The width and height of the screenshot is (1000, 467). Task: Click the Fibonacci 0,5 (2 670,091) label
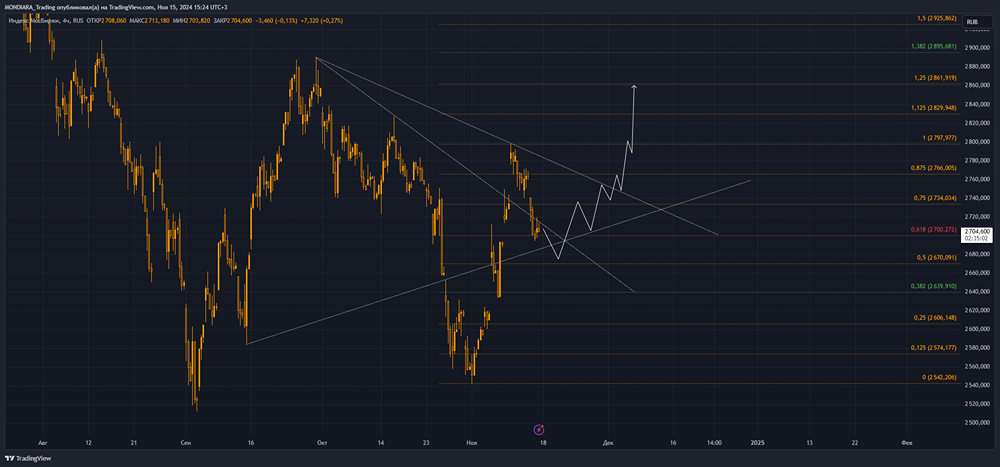[937, 258]
